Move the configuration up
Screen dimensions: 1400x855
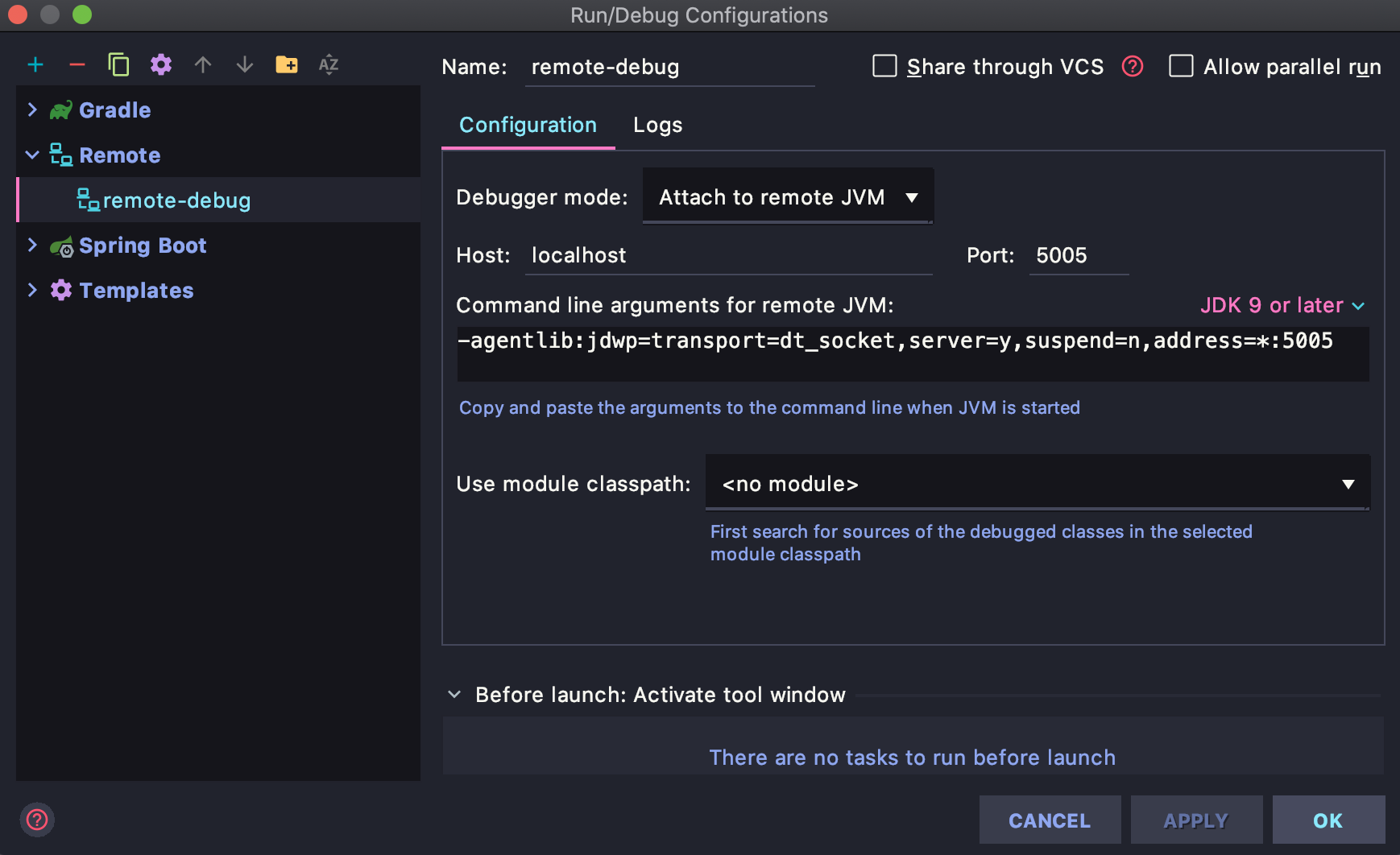[x=203, y=65]
